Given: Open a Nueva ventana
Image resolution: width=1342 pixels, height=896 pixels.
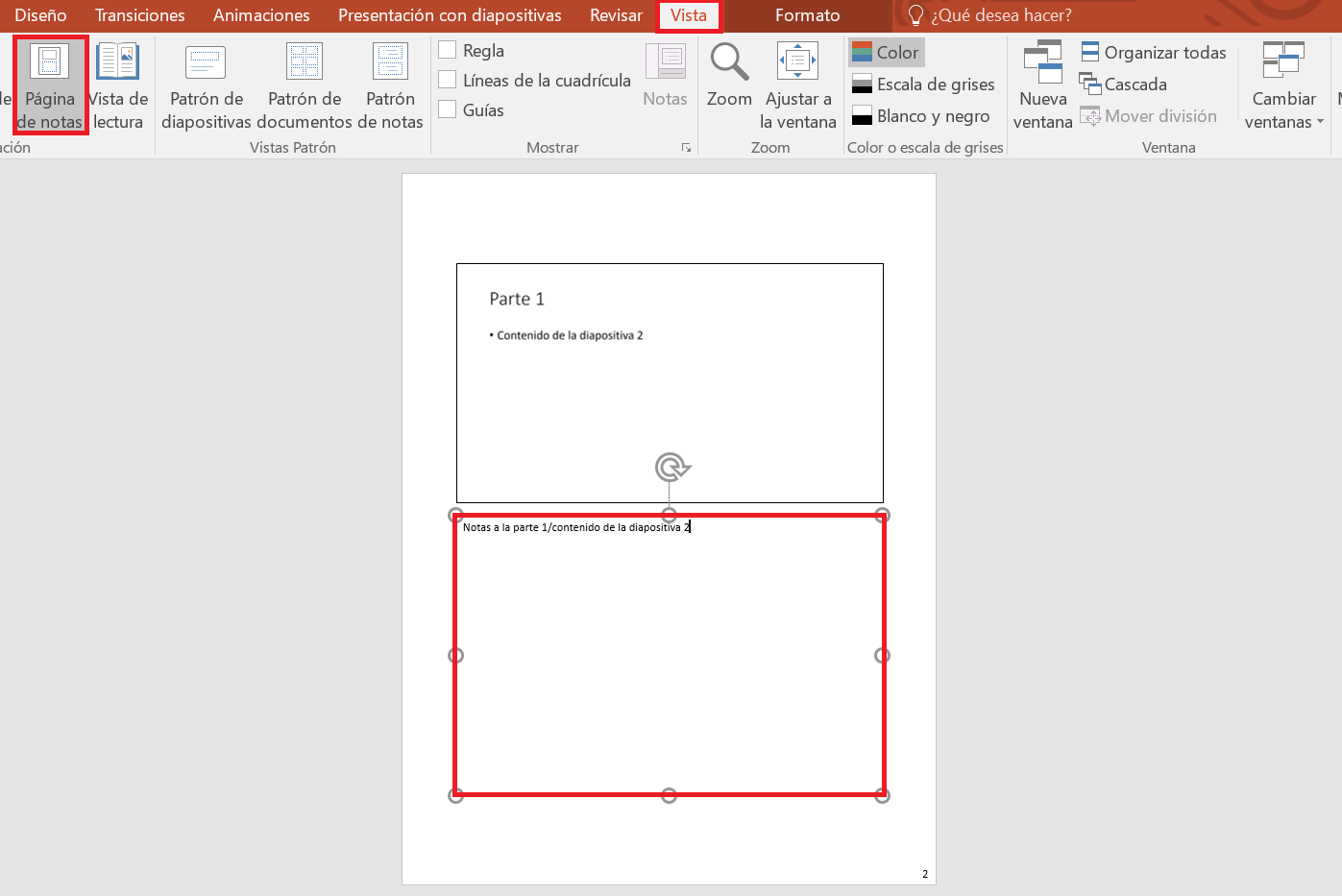Looking at the screenshot, I should [1042, 85].
